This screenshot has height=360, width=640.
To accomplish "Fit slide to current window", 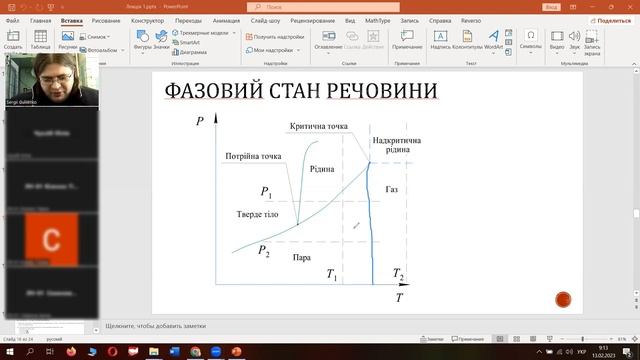I will click(x=635, y=339).
